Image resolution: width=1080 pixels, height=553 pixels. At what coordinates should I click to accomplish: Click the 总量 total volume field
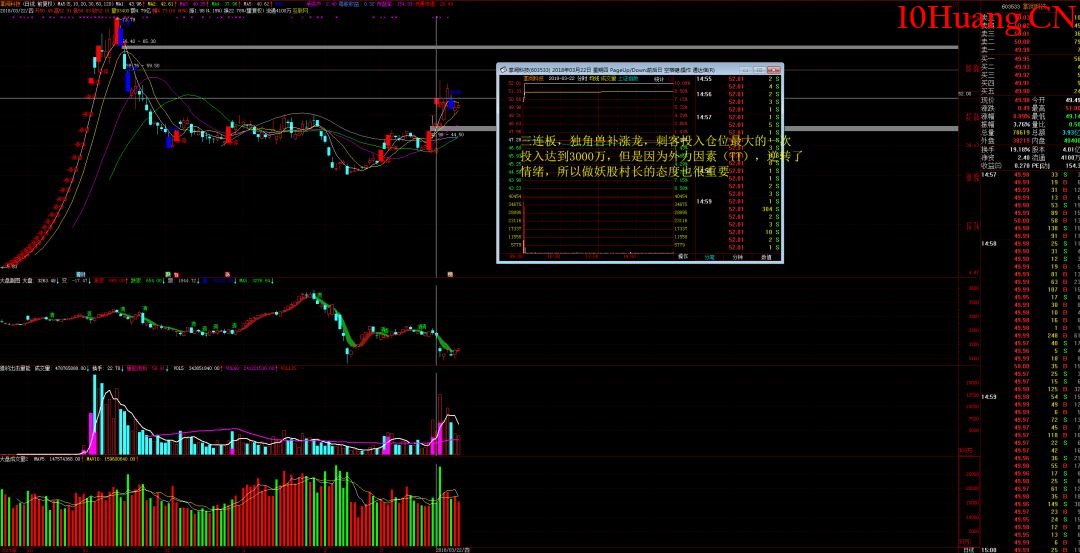pyautogui.click(x=1006, y=132)
